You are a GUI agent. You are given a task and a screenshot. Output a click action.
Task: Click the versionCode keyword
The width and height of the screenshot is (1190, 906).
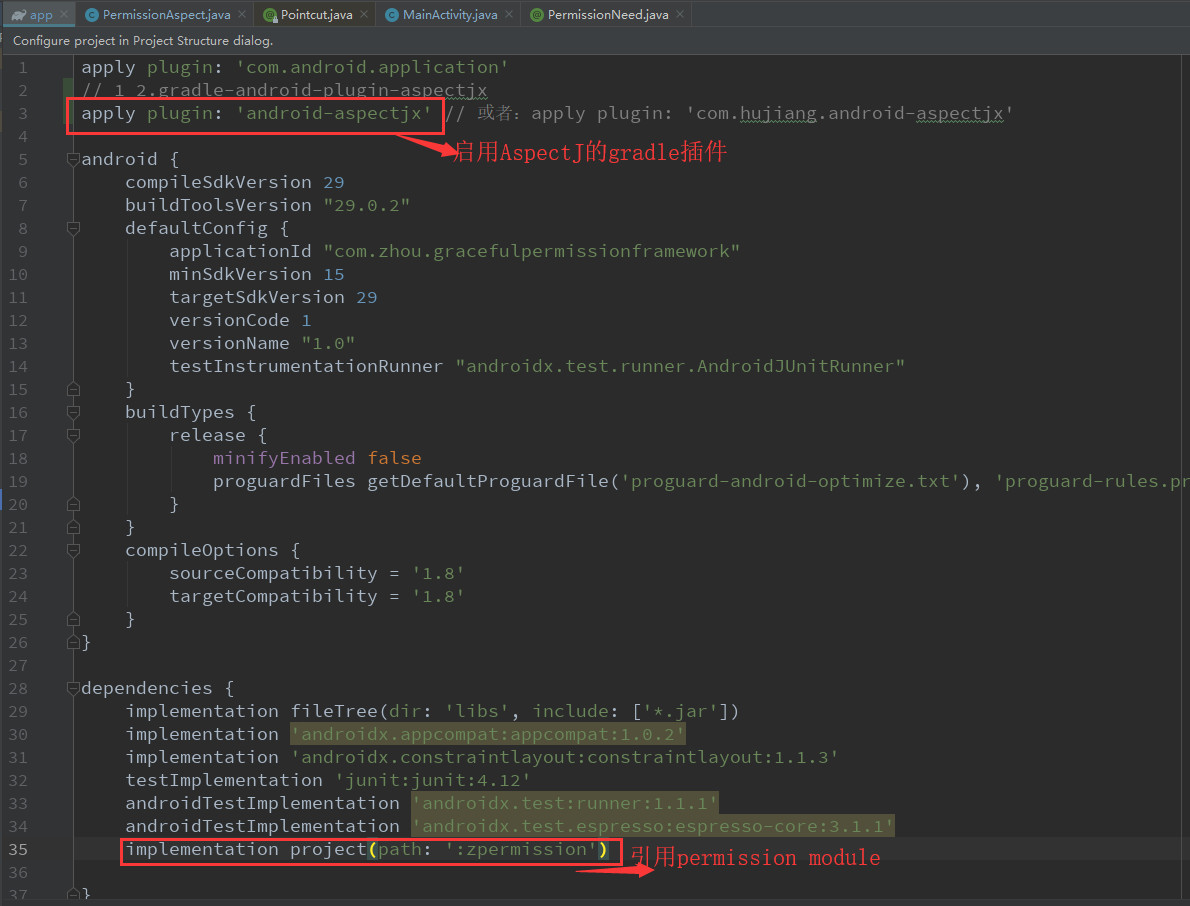[229, 320]
